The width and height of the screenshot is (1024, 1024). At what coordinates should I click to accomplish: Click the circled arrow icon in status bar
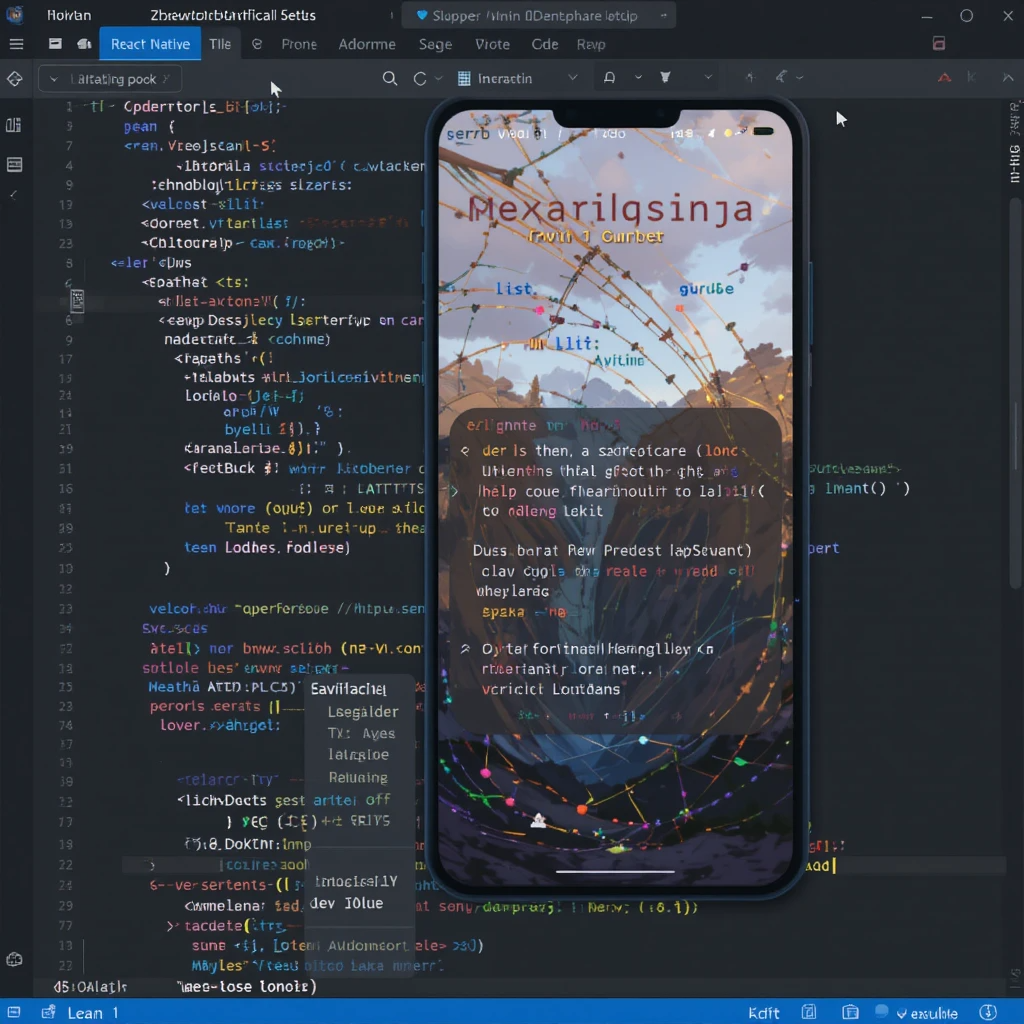point(988,1012)
